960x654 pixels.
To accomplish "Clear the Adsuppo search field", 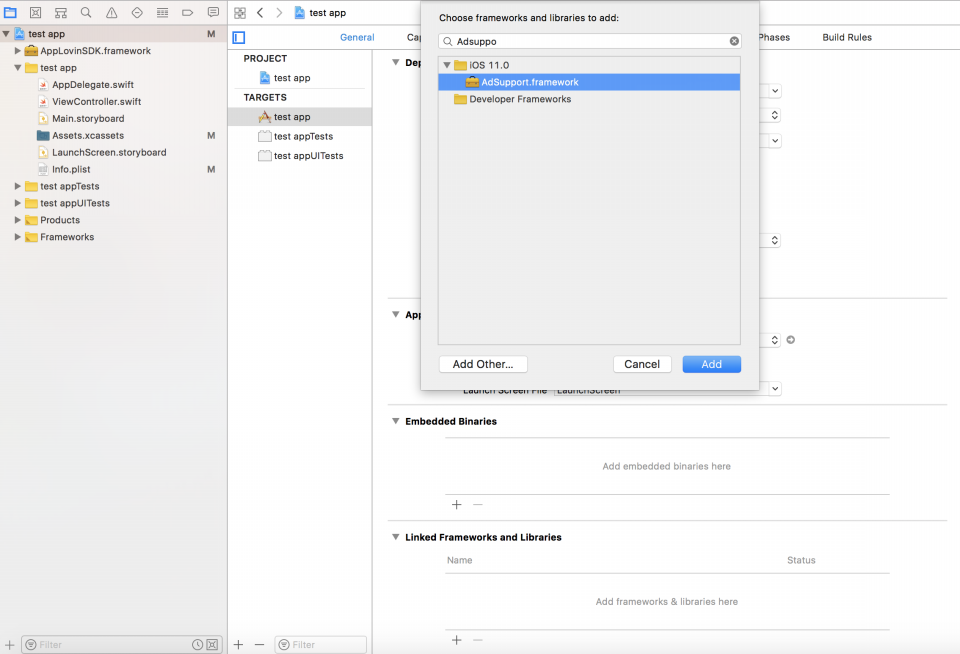I will [734, 41].
